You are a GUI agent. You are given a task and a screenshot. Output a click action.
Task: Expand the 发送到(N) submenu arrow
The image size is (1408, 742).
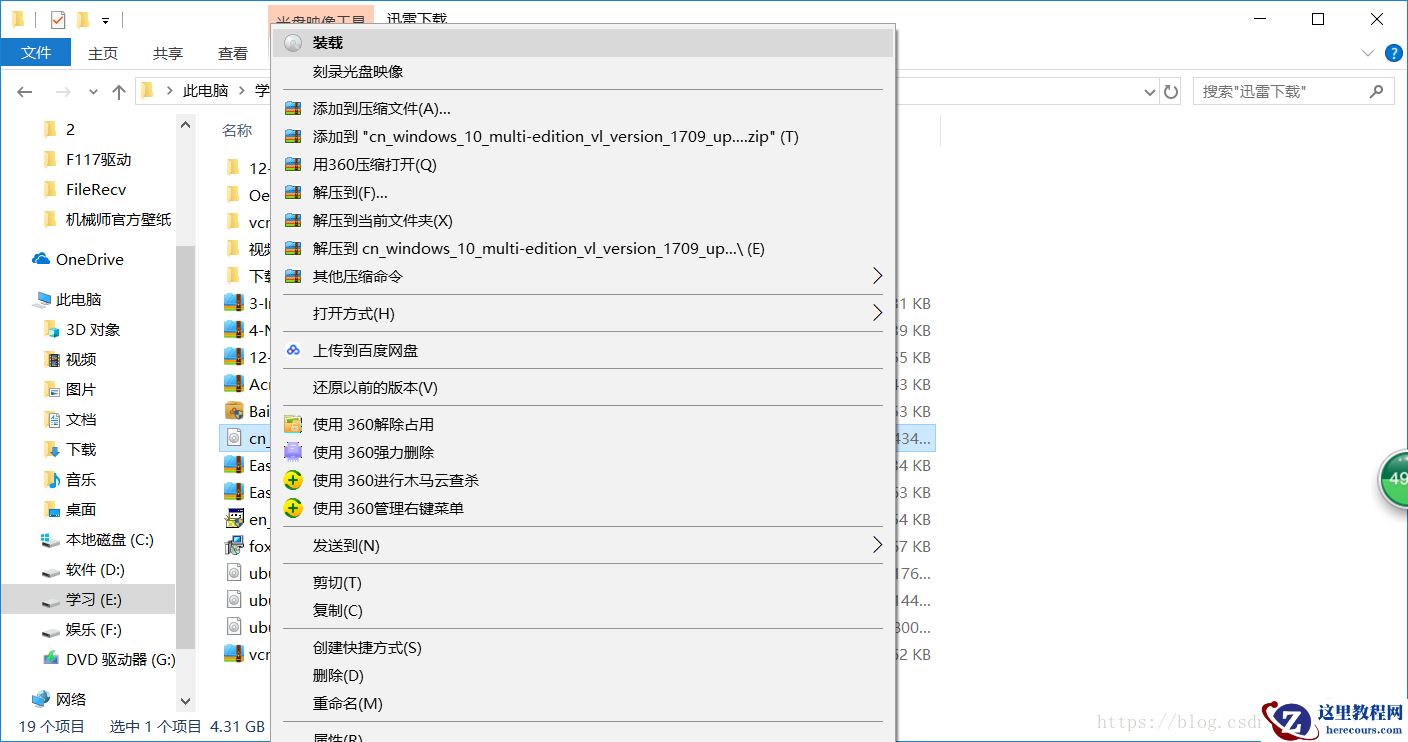coord(877,545)
